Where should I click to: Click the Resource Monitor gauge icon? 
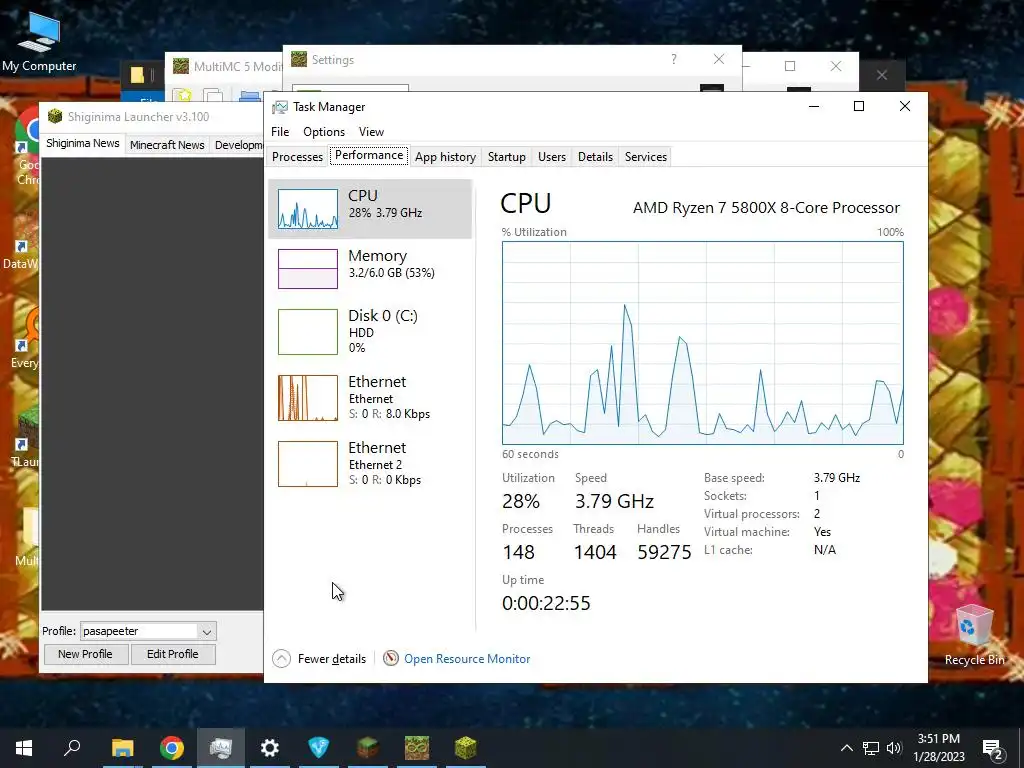coord(391,658)
